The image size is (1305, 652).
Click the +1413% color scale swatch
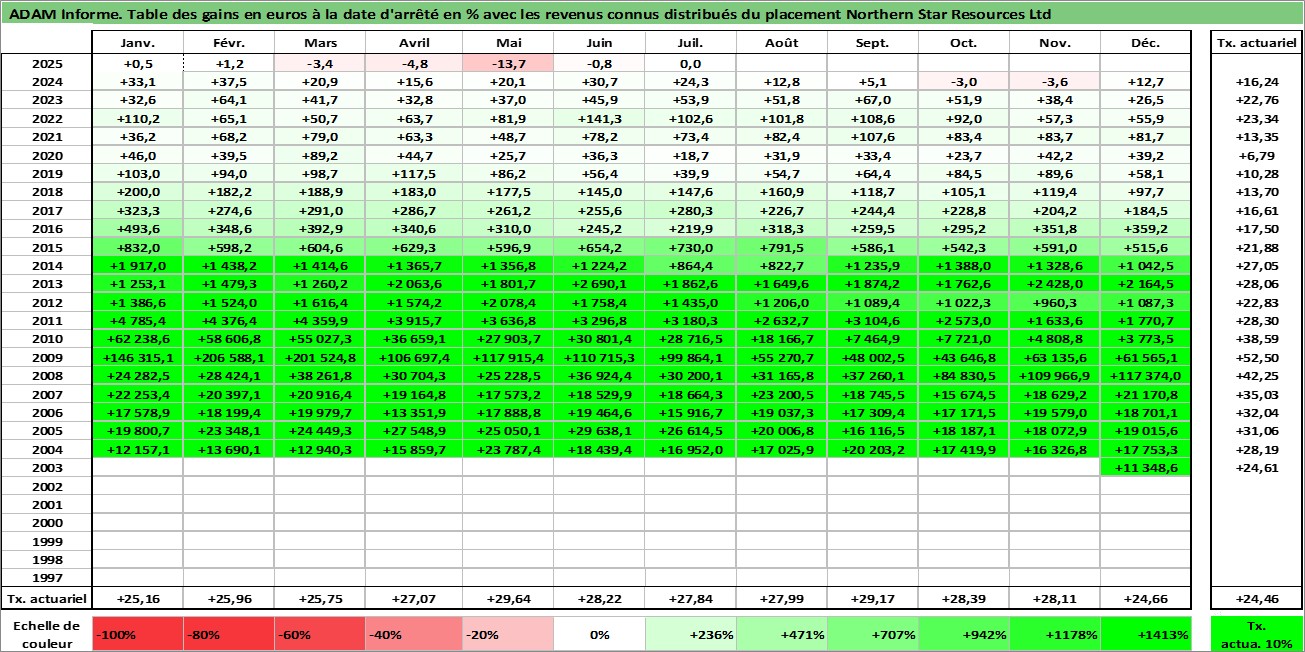[1145, 634]
